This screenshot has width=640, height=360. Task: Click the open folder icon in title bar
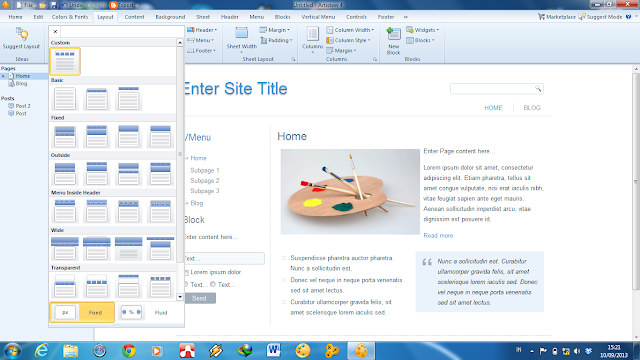[43, 5]
